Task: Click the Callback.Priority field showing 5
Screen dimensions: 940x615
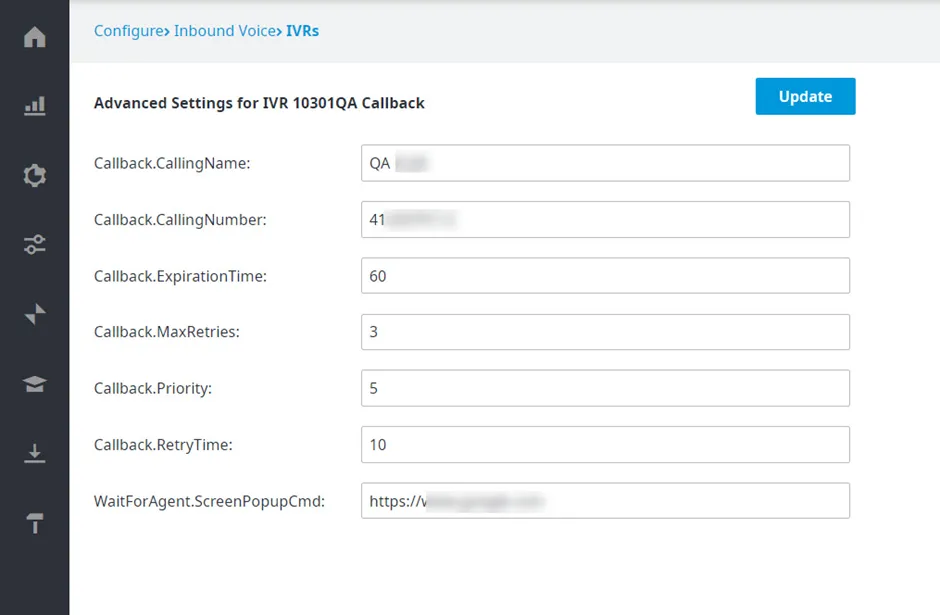Action: click(605, 388)
